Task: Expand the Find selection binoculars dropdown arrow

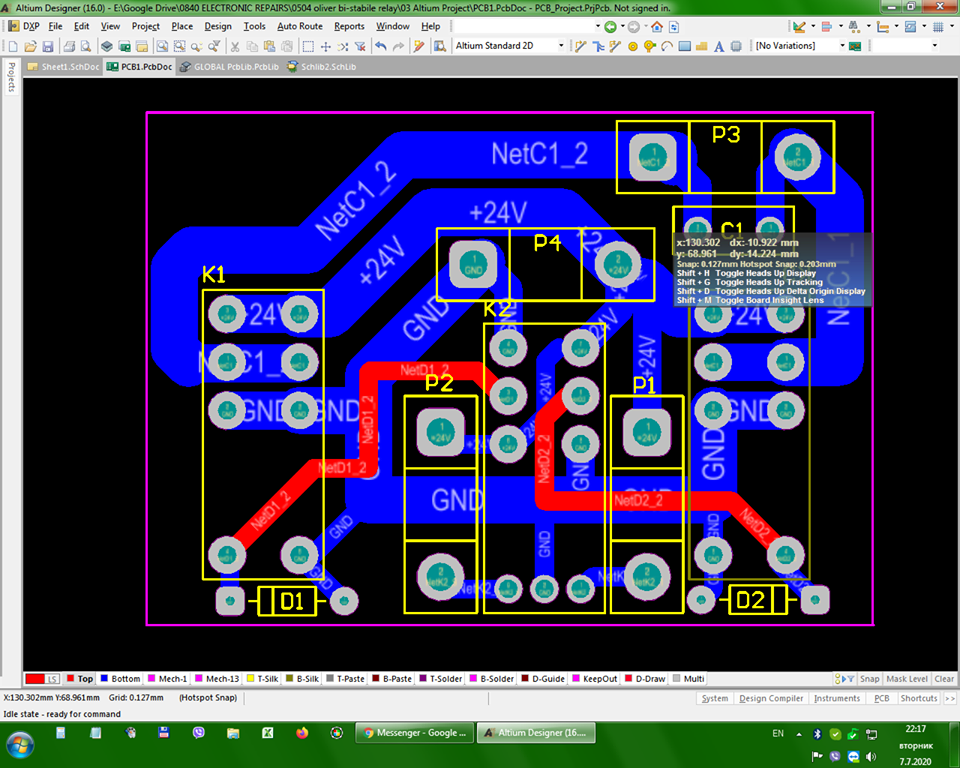Action: pos(868,26)
